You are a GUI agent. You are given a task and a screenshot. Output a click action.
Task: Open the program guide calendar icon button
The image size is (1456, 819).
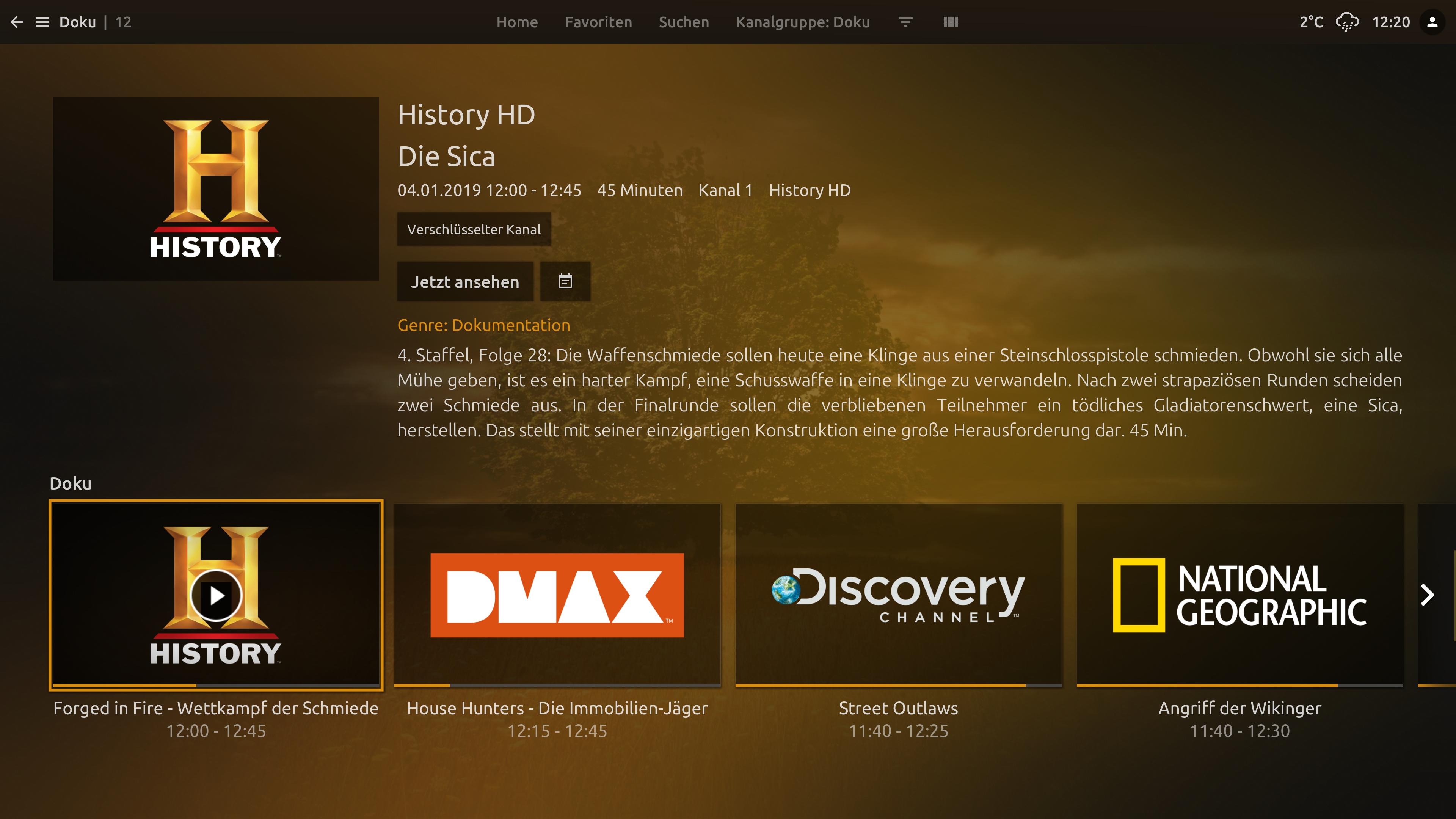[x=565, y=281]
